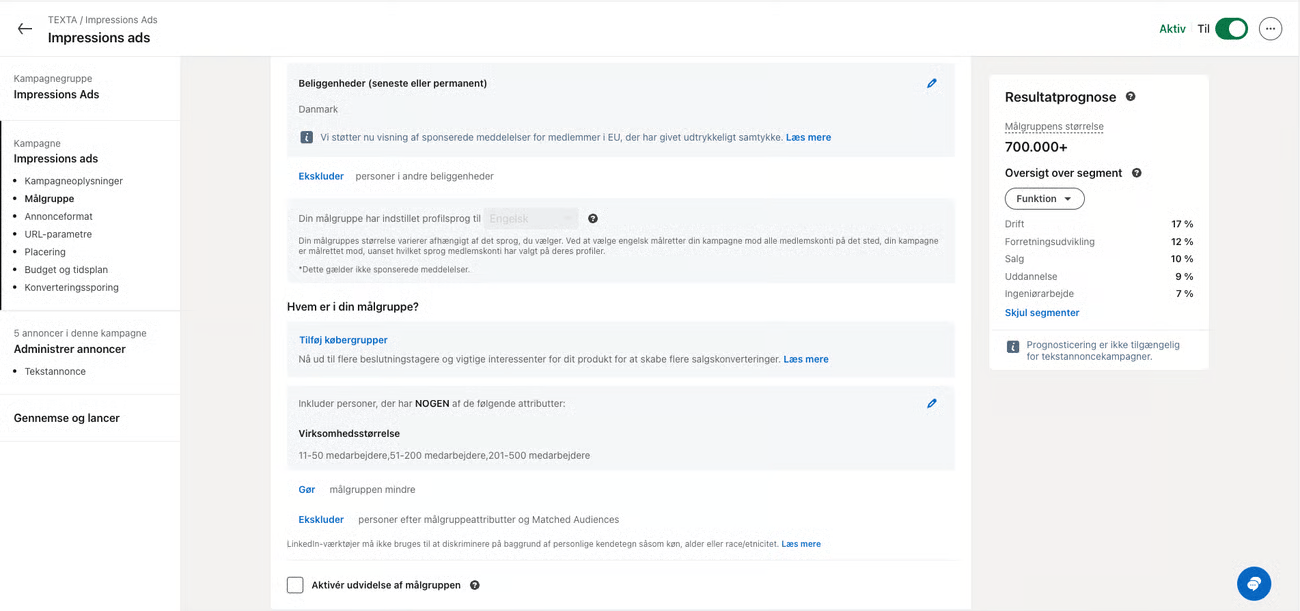
Task: Click the back arrow icon
Action: click(x=25, y=29)
